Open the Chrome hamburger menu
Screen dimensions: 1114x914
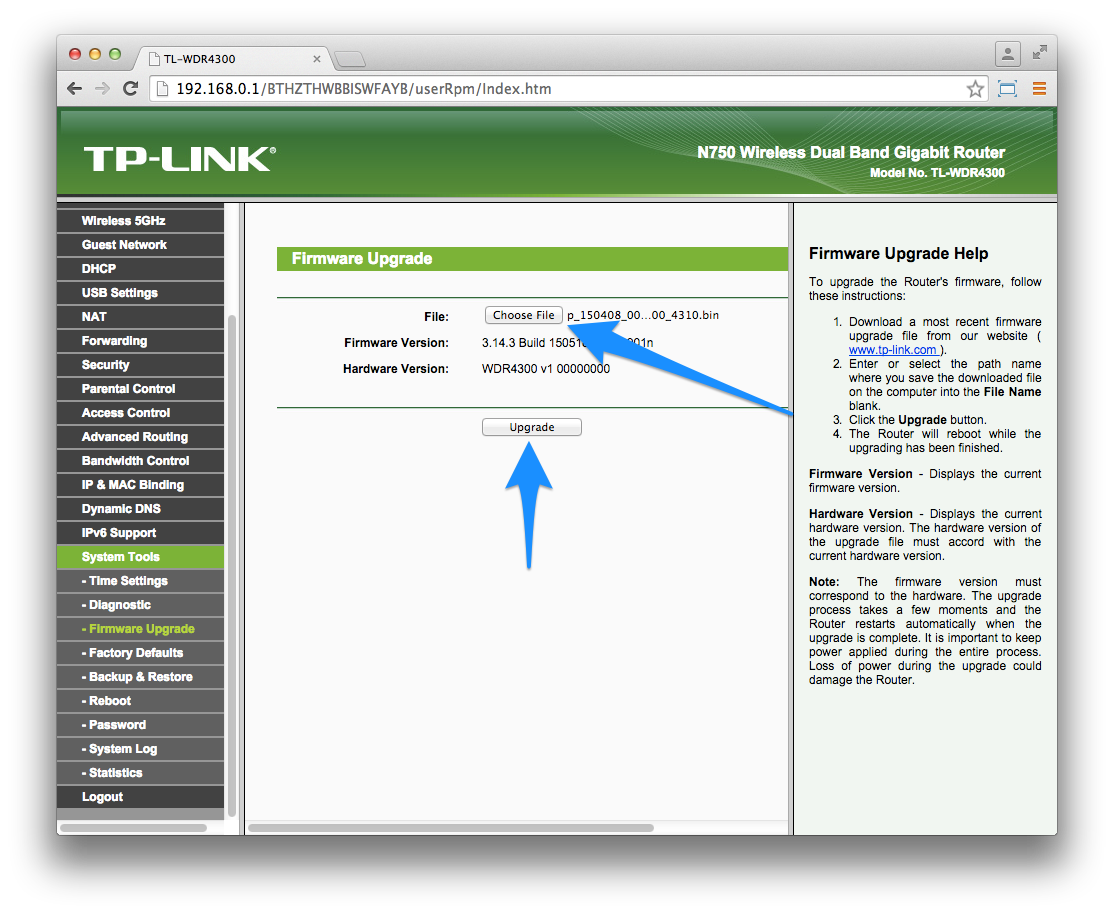(x=1039, y=89)
